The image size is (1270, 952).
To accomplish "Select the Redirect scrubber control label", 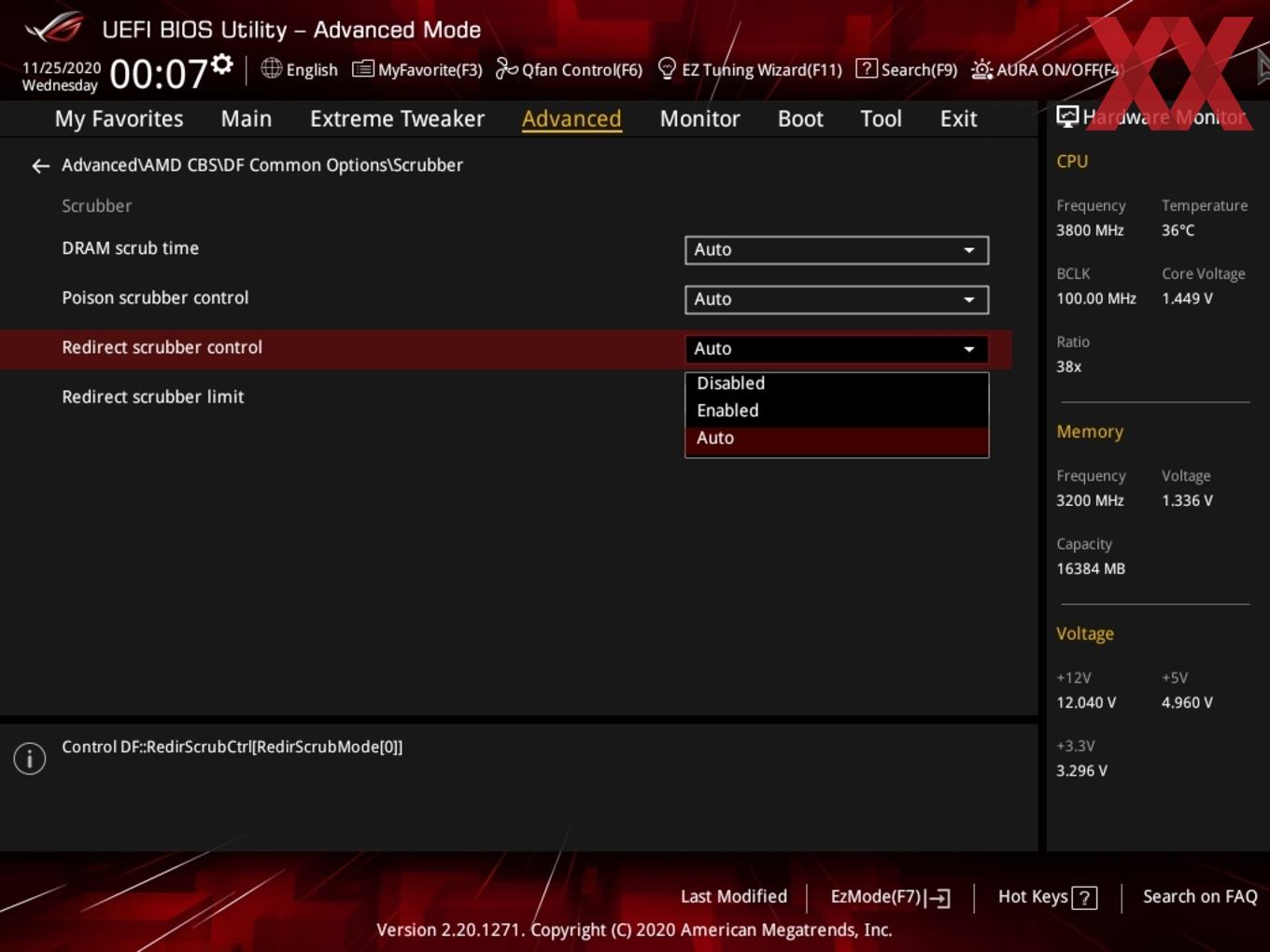I will (162, 347).
